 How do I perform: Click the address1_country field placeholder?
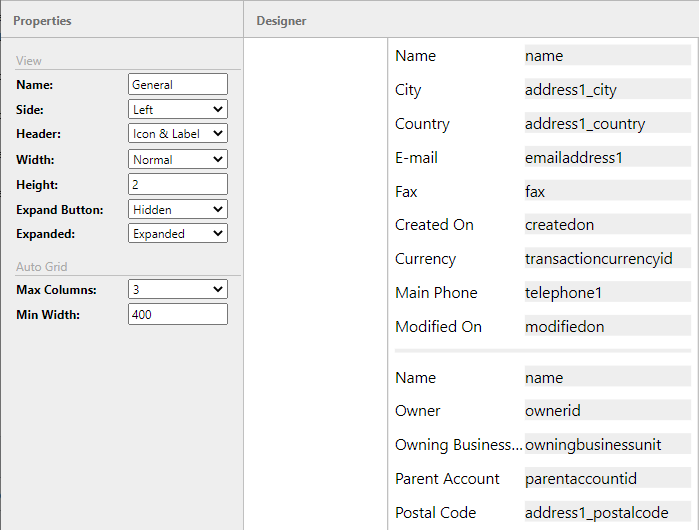coord(607,124)
